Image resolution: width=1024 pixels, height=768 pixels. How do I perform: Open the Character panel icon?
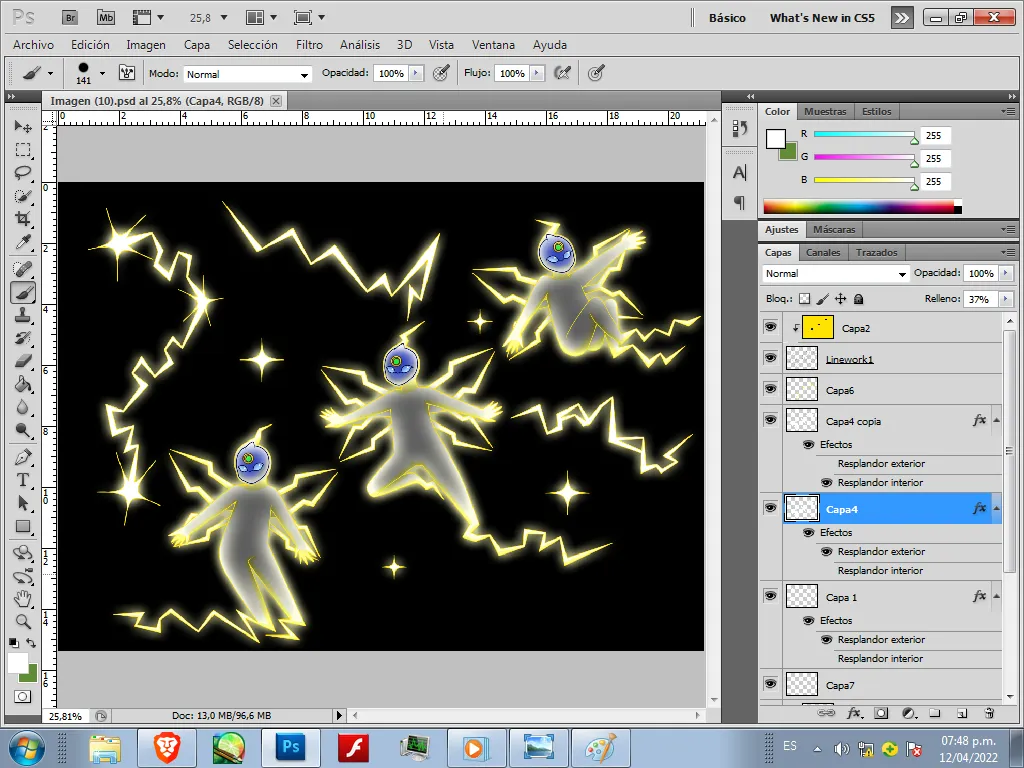(739, 172)
